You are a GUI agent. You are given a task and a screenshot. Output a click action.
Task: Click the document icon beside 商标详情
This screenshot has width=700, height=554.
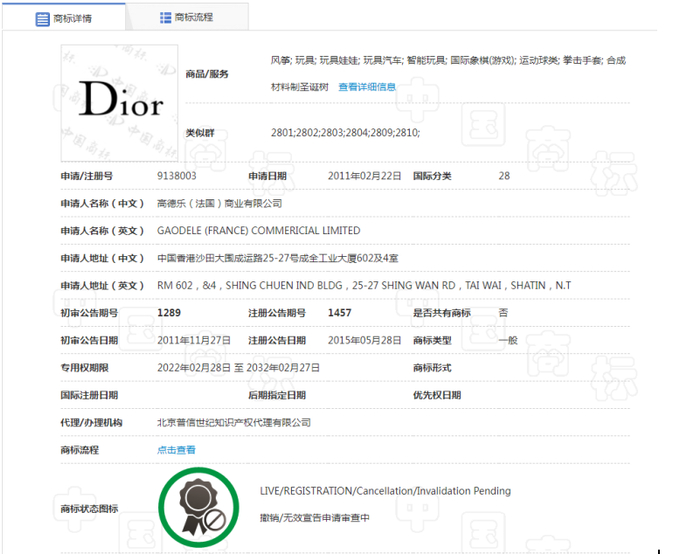click(42, 19)
